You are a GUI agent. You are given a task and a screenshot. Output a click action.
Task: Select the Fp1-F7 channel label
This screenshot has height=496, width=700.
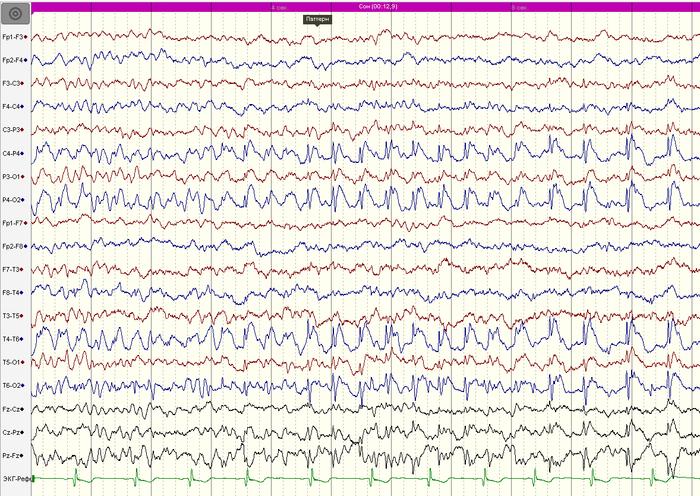pyautogui.click(x=13, y=222)
